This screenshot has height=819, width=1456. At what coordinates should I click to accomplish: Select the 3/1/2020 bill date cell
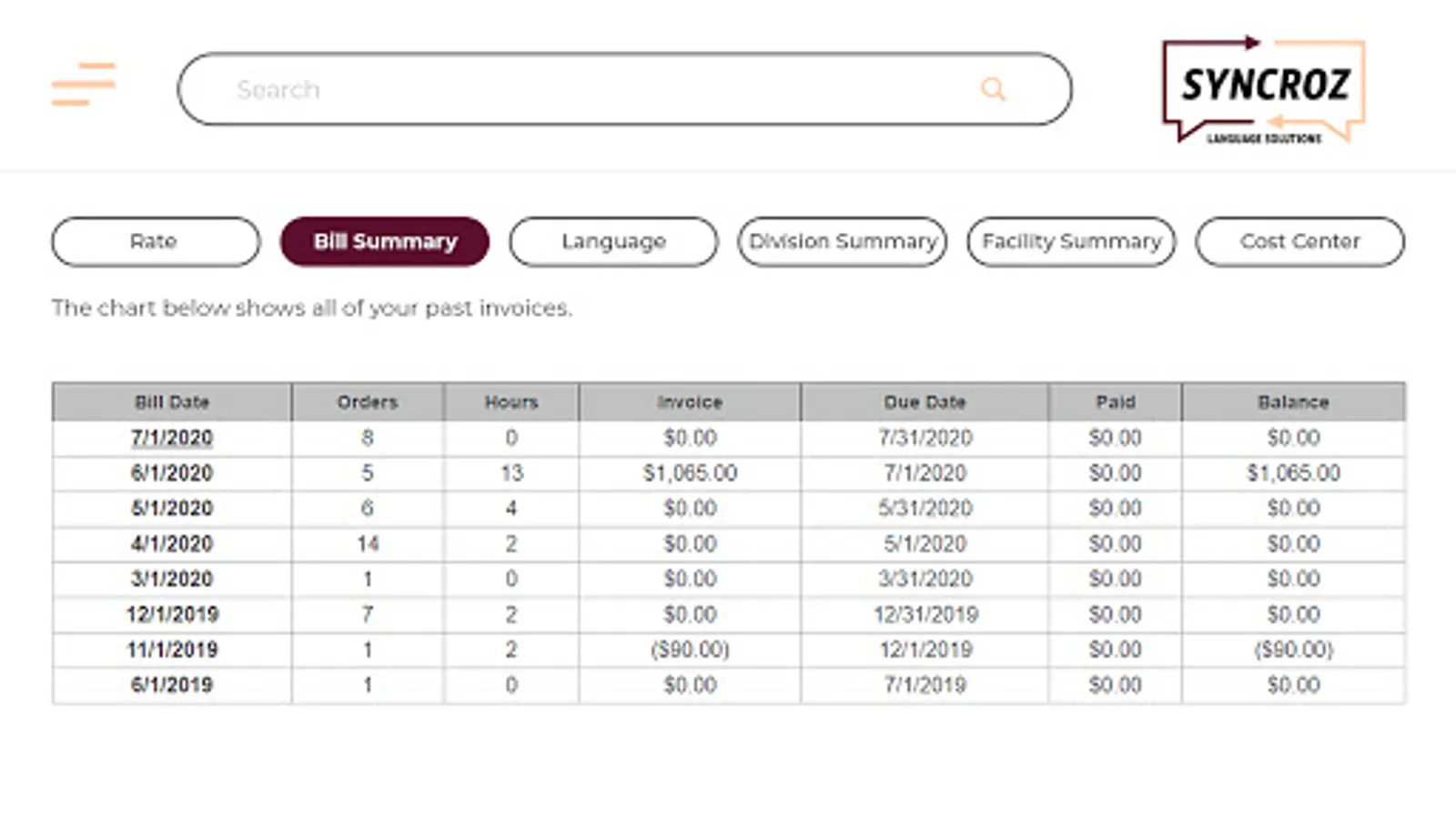point(172,579)
